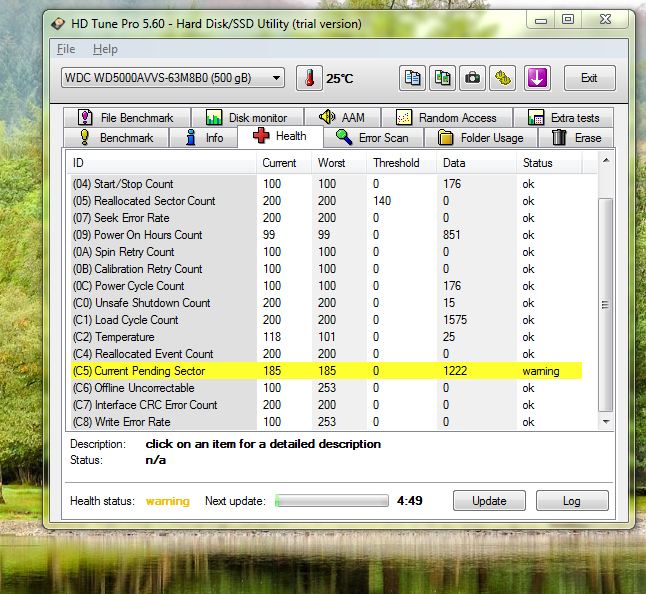646x594 pixels.
Task: Sort by the ID column header
Action: tap(162, 163)
